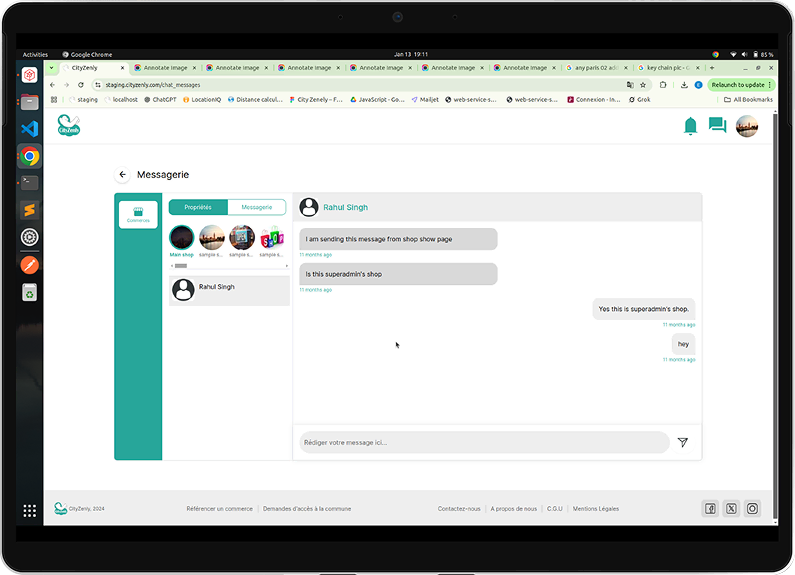Open the Chrome extensions puzzle icon

pyautogui.click(x=663, y=85)
